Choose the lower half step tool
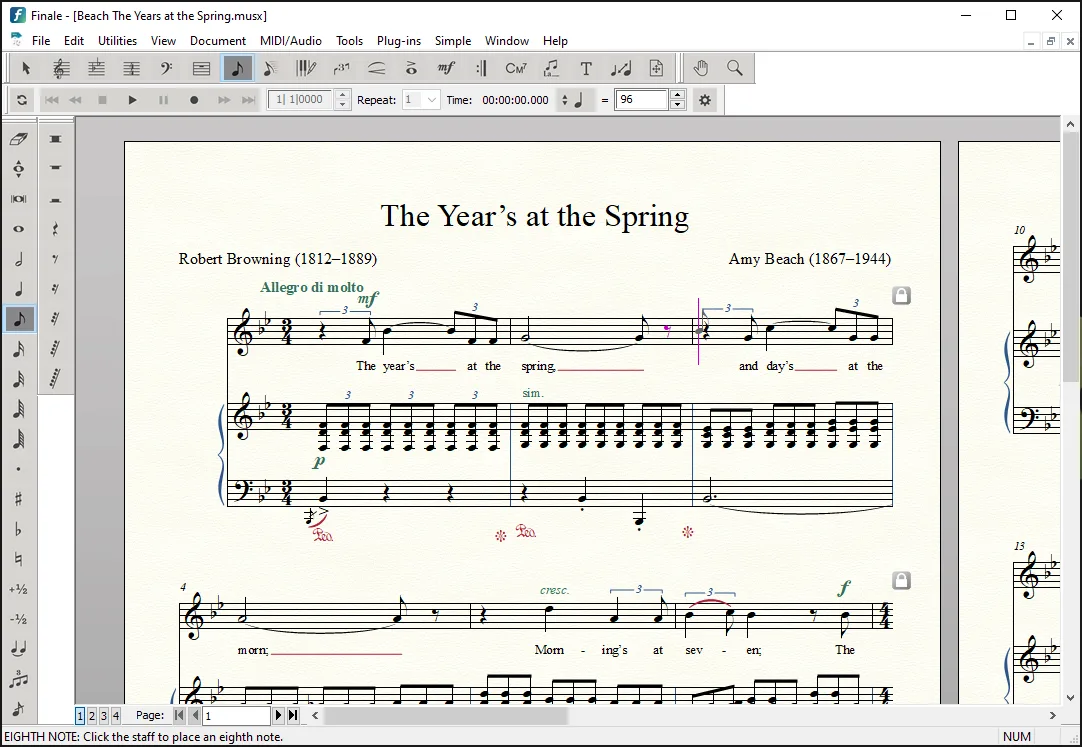 (19, 619)
